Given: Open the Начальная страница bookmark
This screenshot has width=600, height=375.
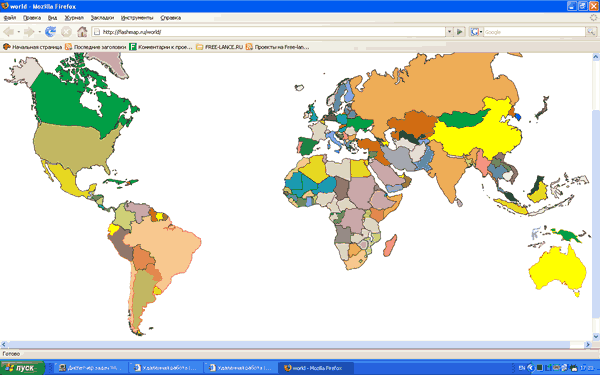Looking at the screenshot, I should 33,47.
